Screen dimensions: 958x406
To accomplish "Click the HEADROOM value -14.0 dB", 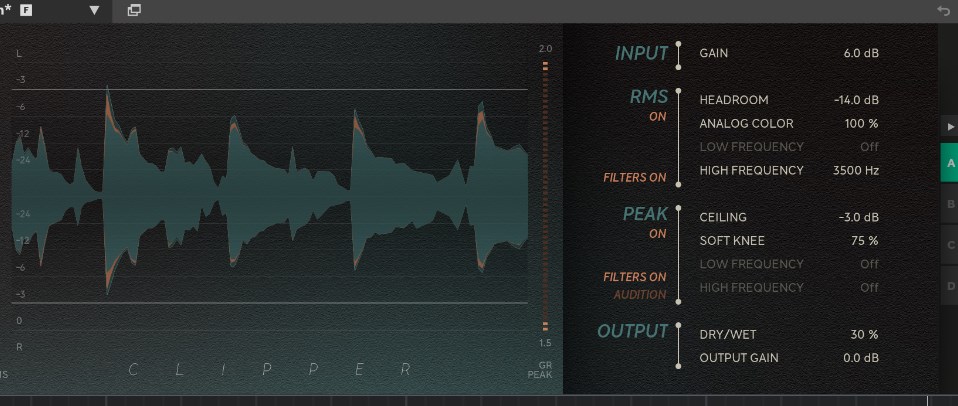I will tap(855, 100).
